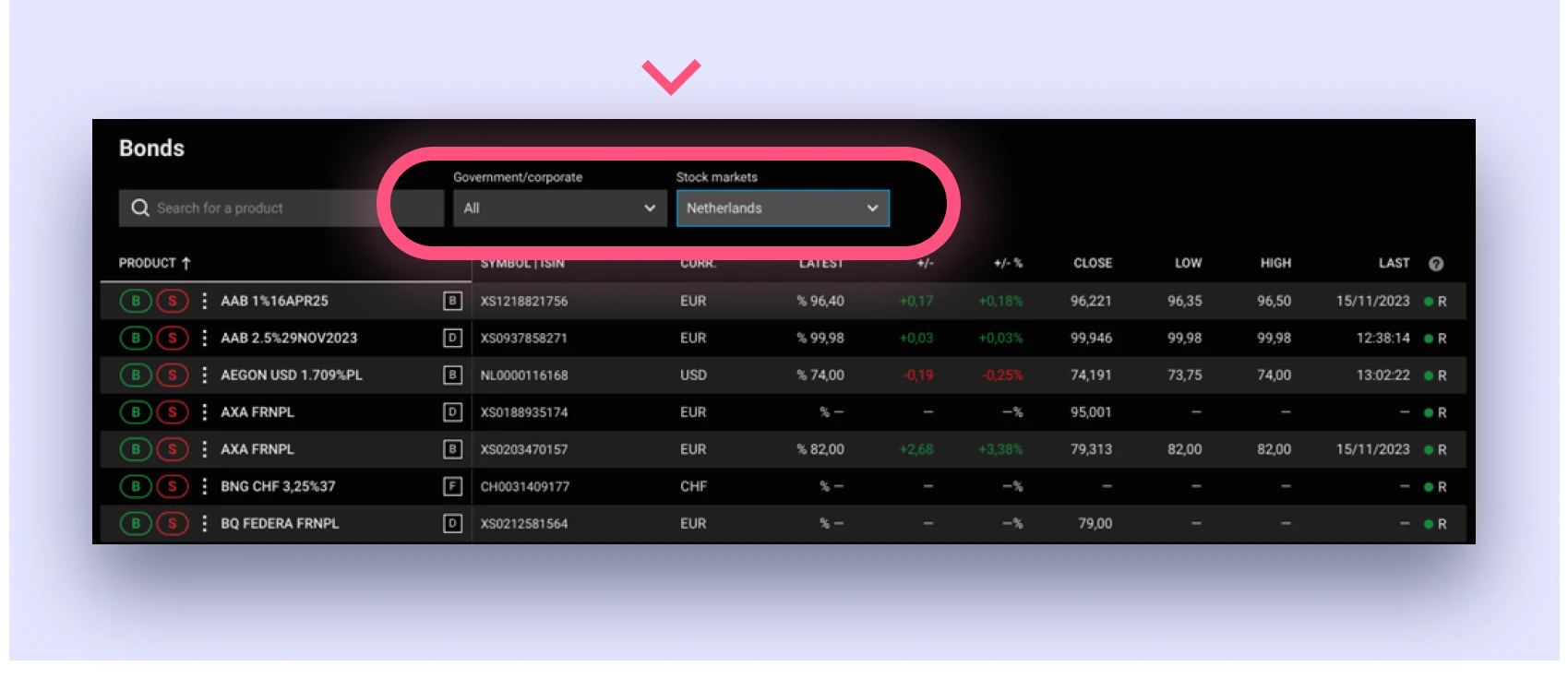Click the B exchange badge for AAB 1%16APR25
Screen dimensions: 1568x679
click(x=452, y=301)
